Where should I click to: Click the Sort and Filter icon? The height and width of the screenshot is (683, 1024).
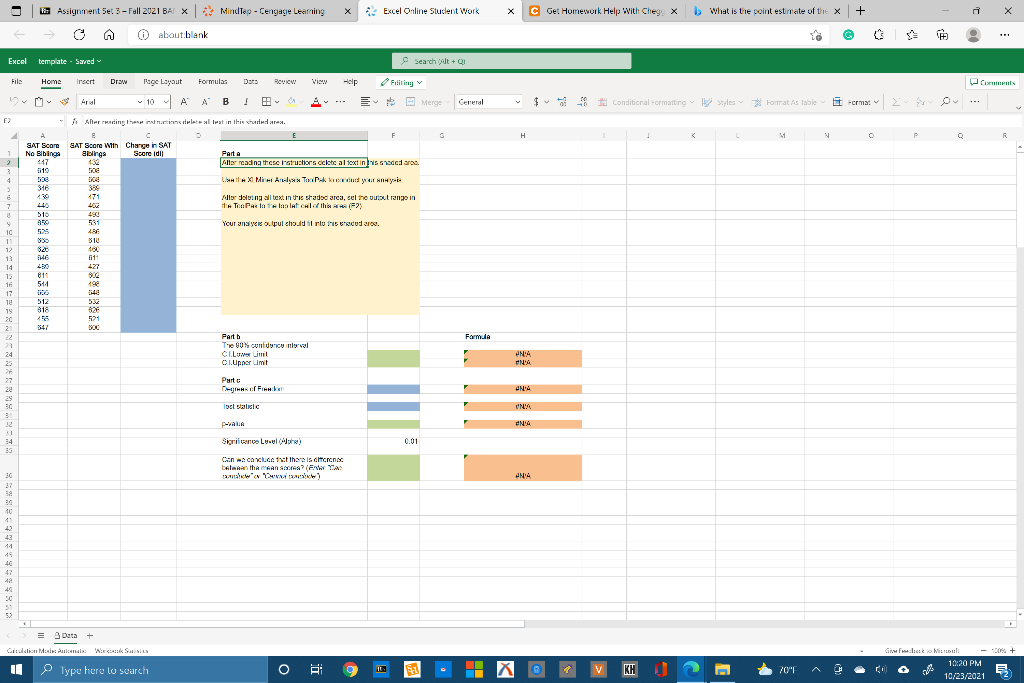920,102
